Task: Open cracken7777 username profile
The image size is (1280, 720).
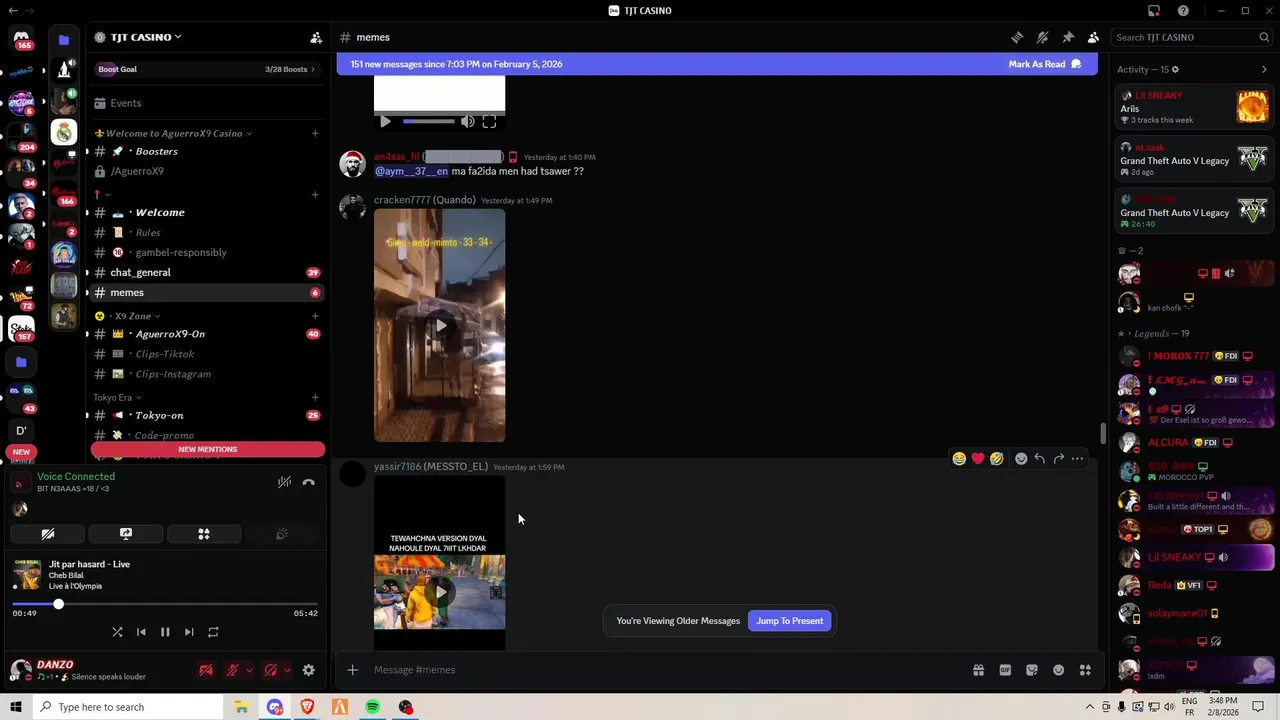Action: (x=402, y=200)
